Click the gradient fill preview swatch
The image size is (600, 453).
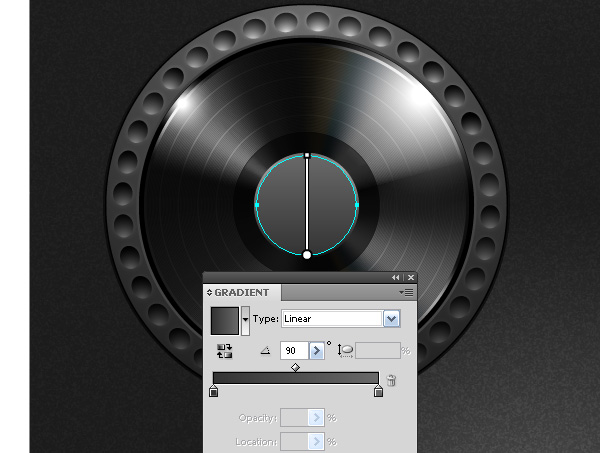click(225, 321)
